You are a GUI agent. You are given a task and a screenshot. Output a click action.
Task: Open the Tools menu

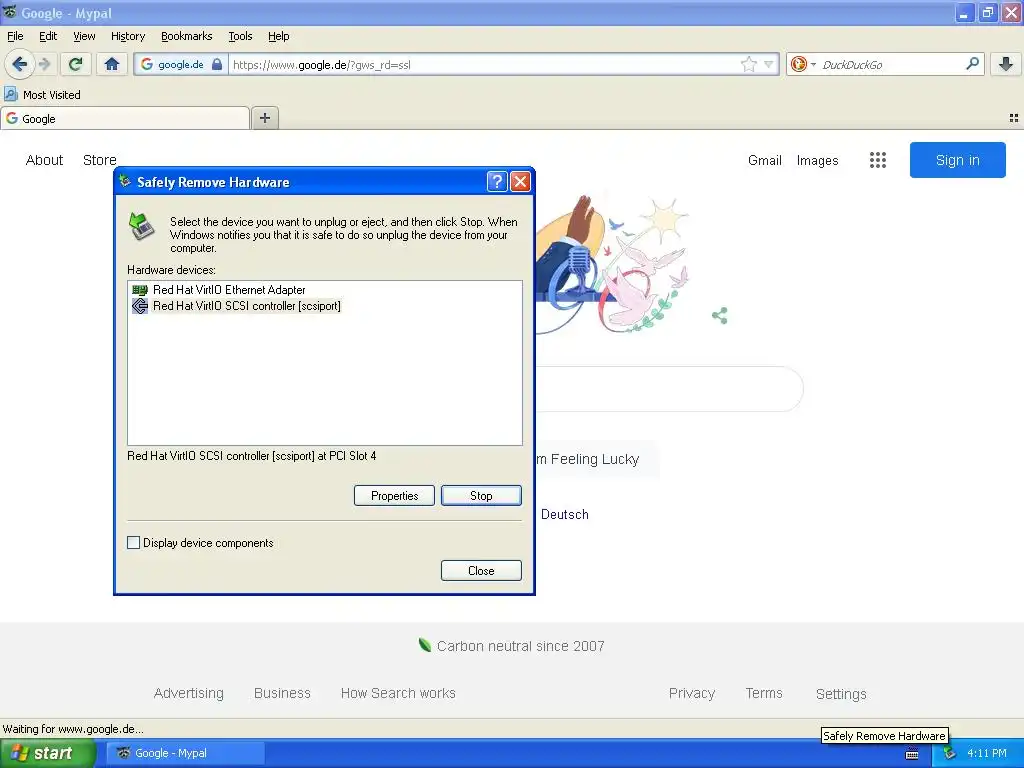[240, 36]
